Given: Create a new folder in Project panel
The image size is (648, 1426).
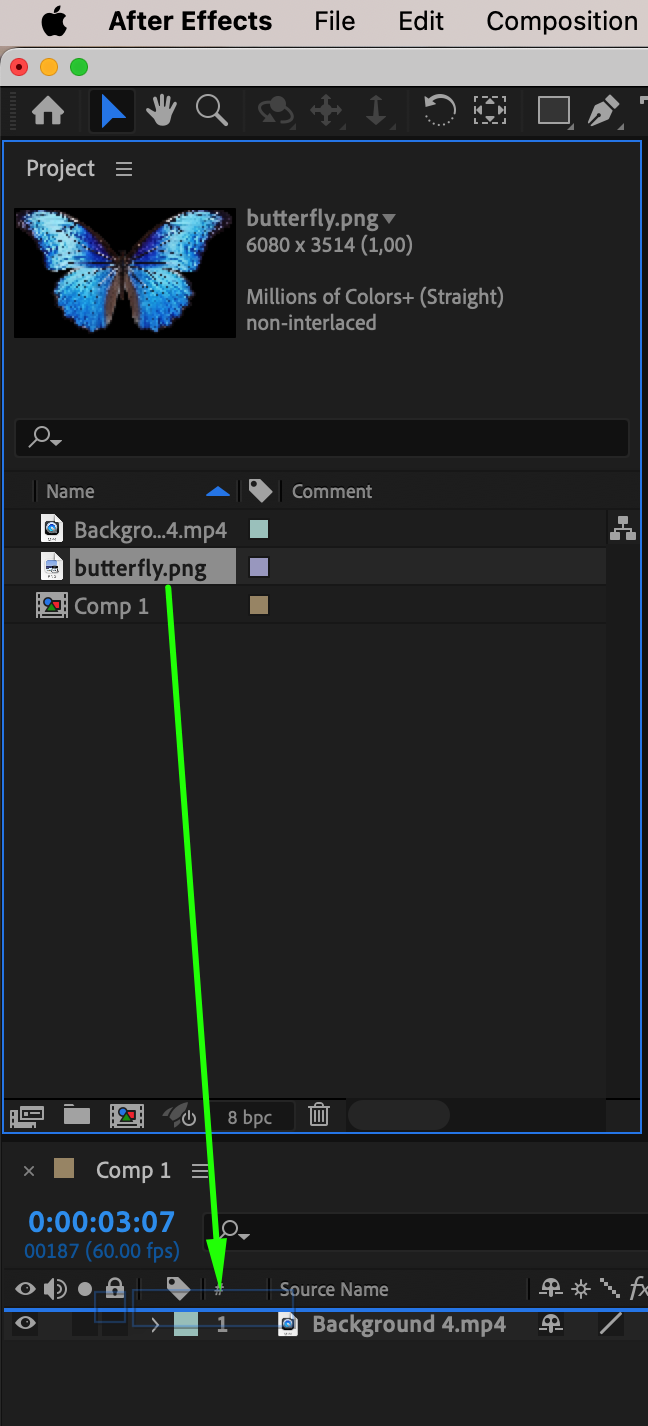Looking at the screenshot, I should [x=77, y=1115].
